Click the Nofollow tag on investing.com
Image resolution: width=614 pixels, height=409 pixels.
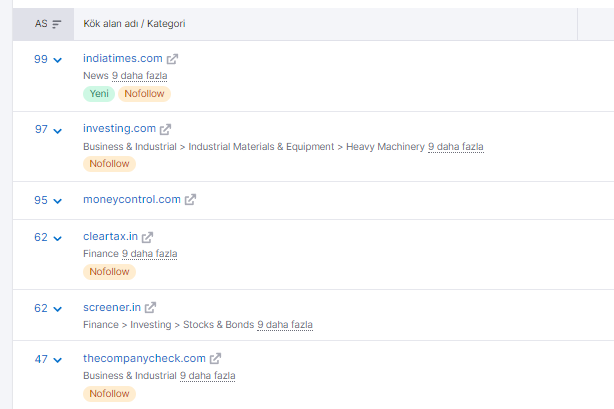109,164
